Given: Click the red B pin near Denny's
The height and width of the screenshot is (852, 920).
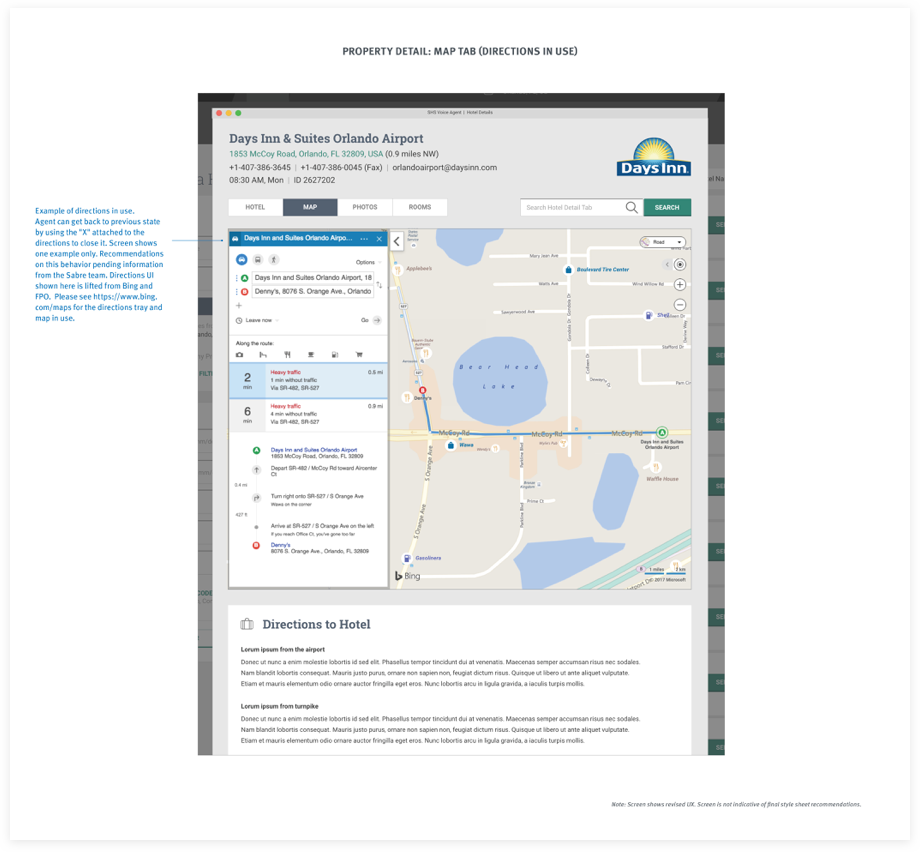Looking at the screenshot, I should 422,390.
